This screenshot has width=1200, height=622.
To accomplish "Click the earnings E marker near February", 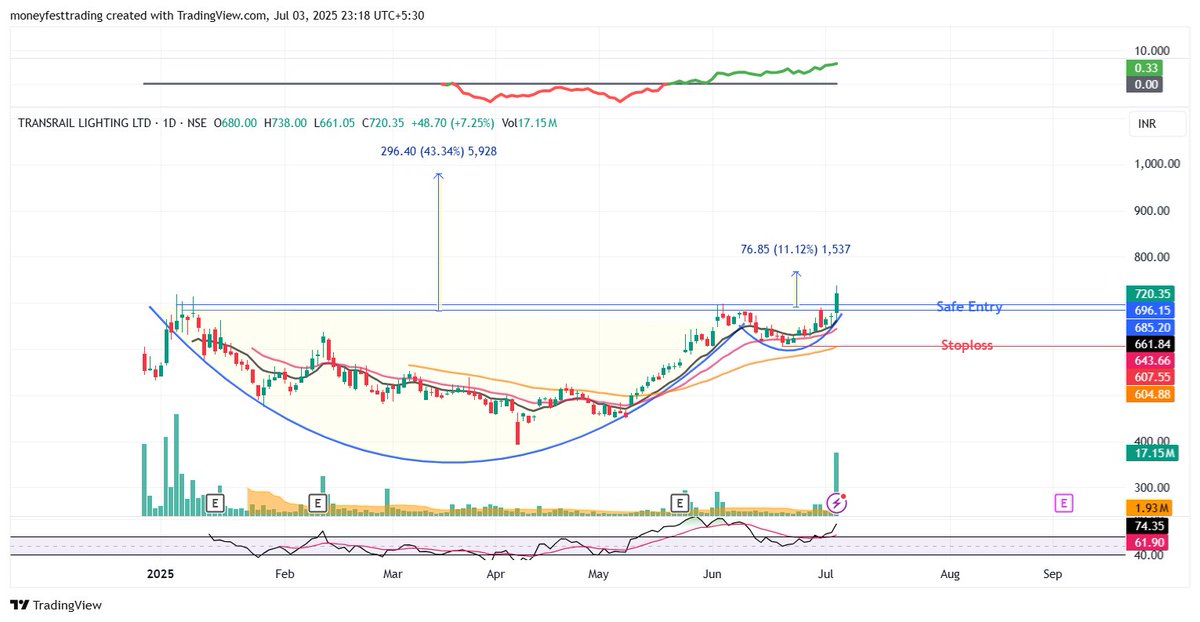I will (x=318, y=502).
